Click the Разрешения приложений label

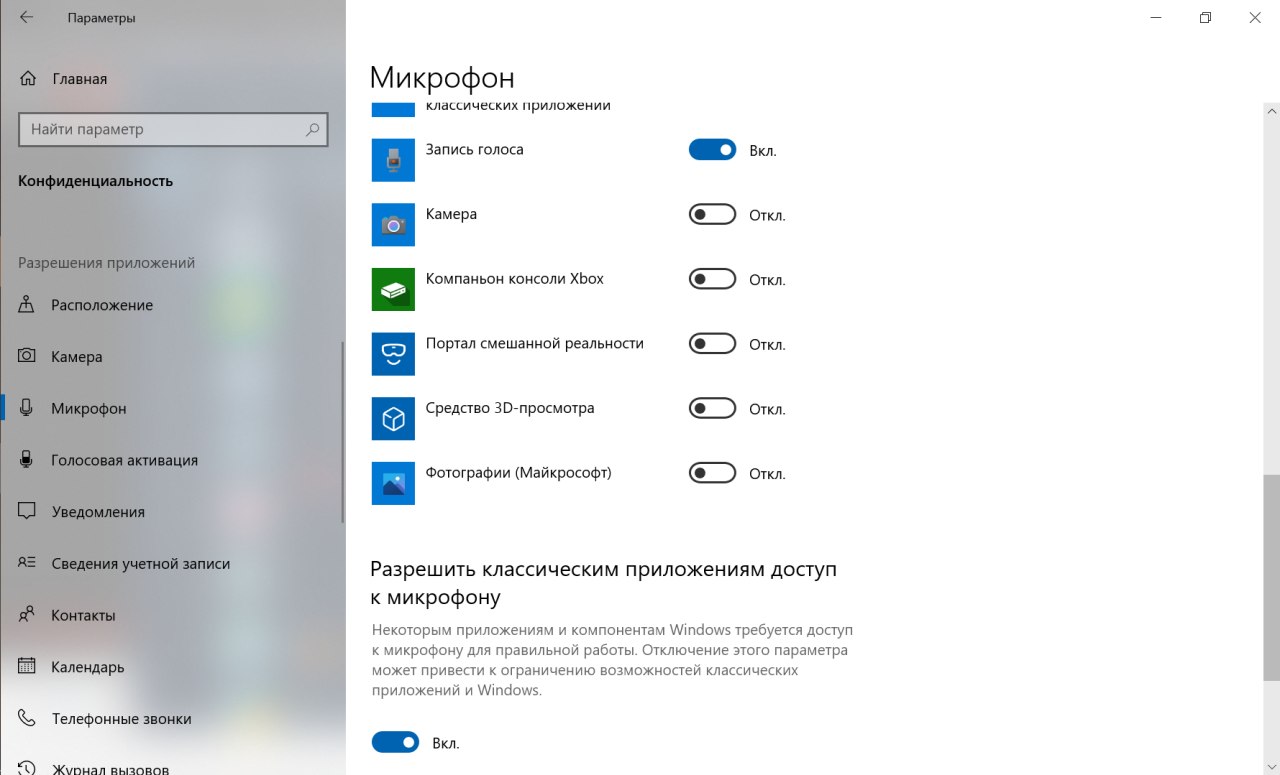[106, 263]
